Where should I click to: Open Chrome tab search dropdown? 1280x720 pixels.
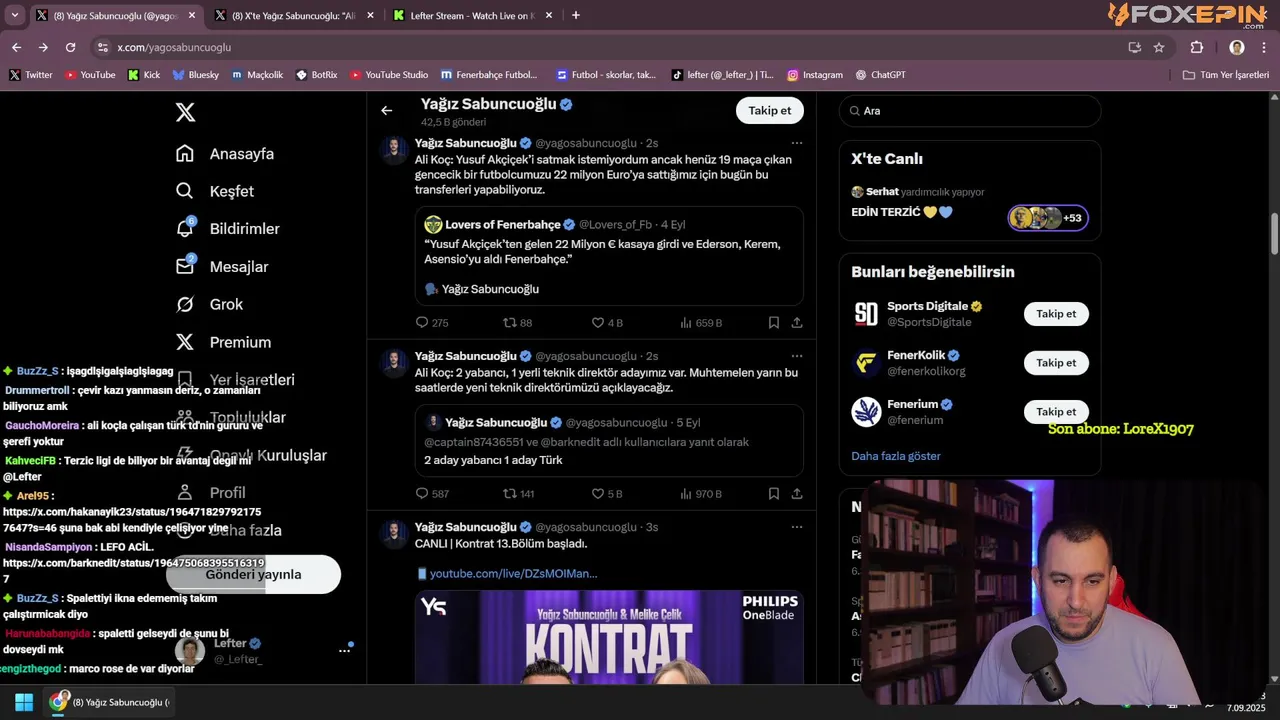(x=14, y=15)
